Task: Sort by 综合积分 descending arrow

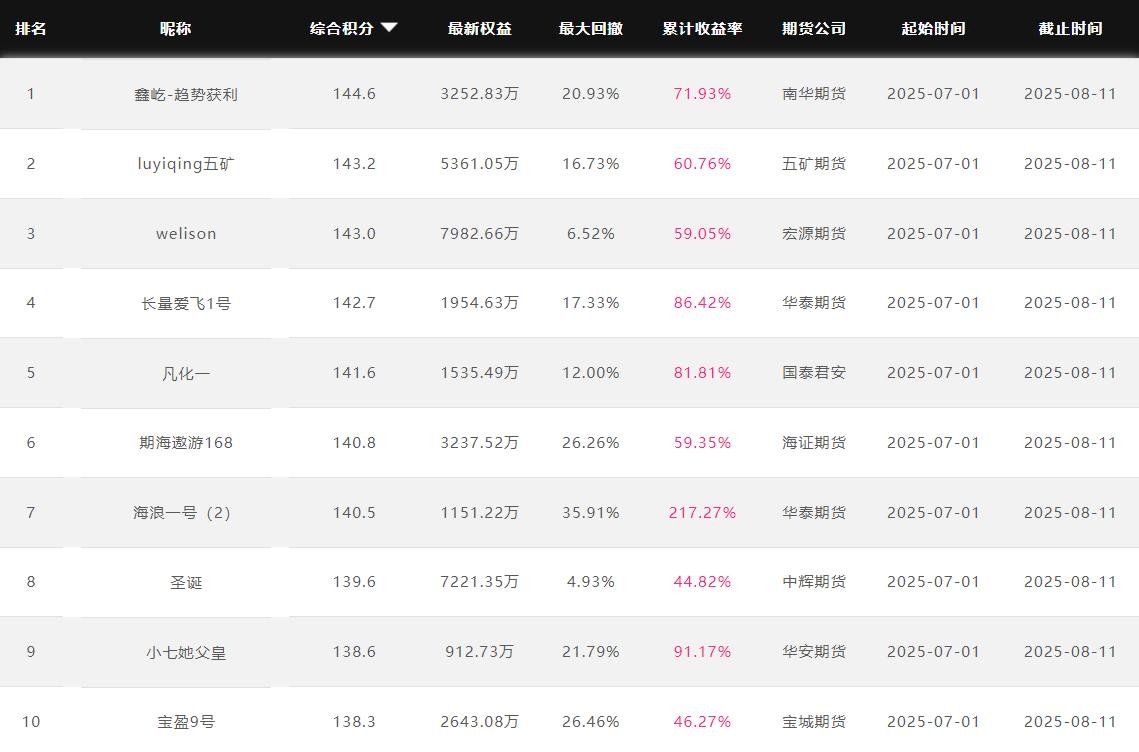Action: 389,28
